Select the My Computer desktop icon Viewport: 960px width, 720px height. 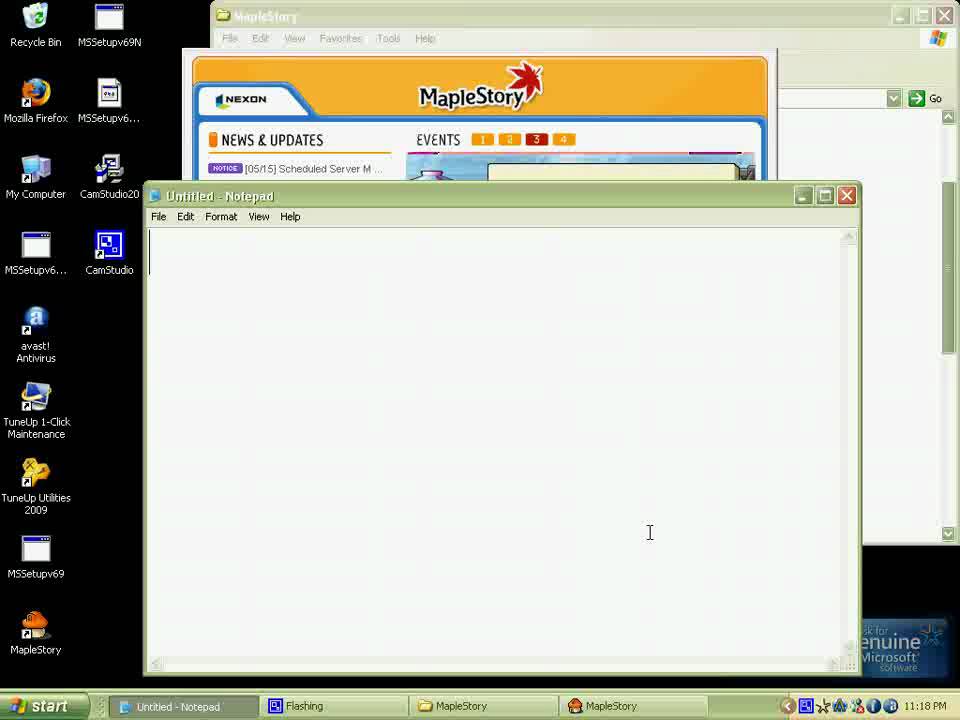pyautogui.click(x=36, y=176)
